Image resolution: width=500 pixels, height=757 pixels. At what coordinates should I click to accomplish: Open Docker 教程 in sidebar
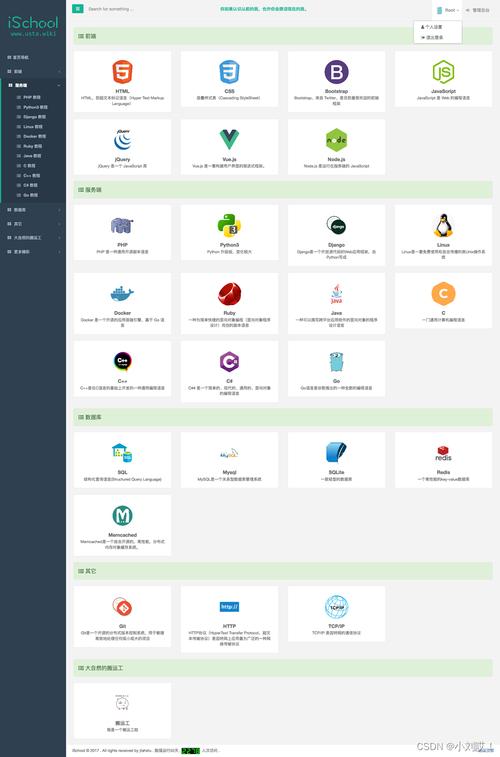pos(33,136)
